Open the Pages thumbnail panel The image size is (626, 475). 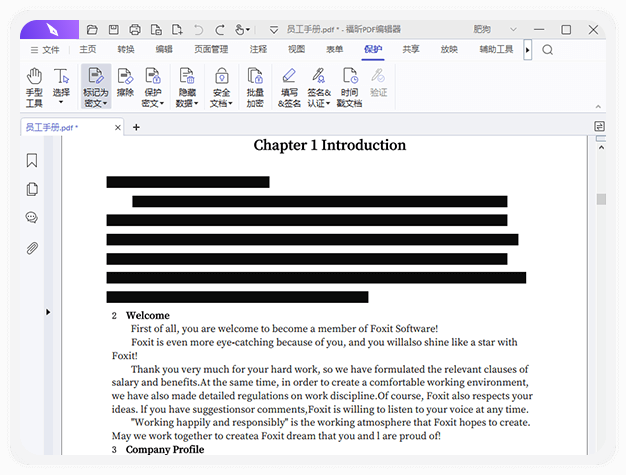(32, 189)
